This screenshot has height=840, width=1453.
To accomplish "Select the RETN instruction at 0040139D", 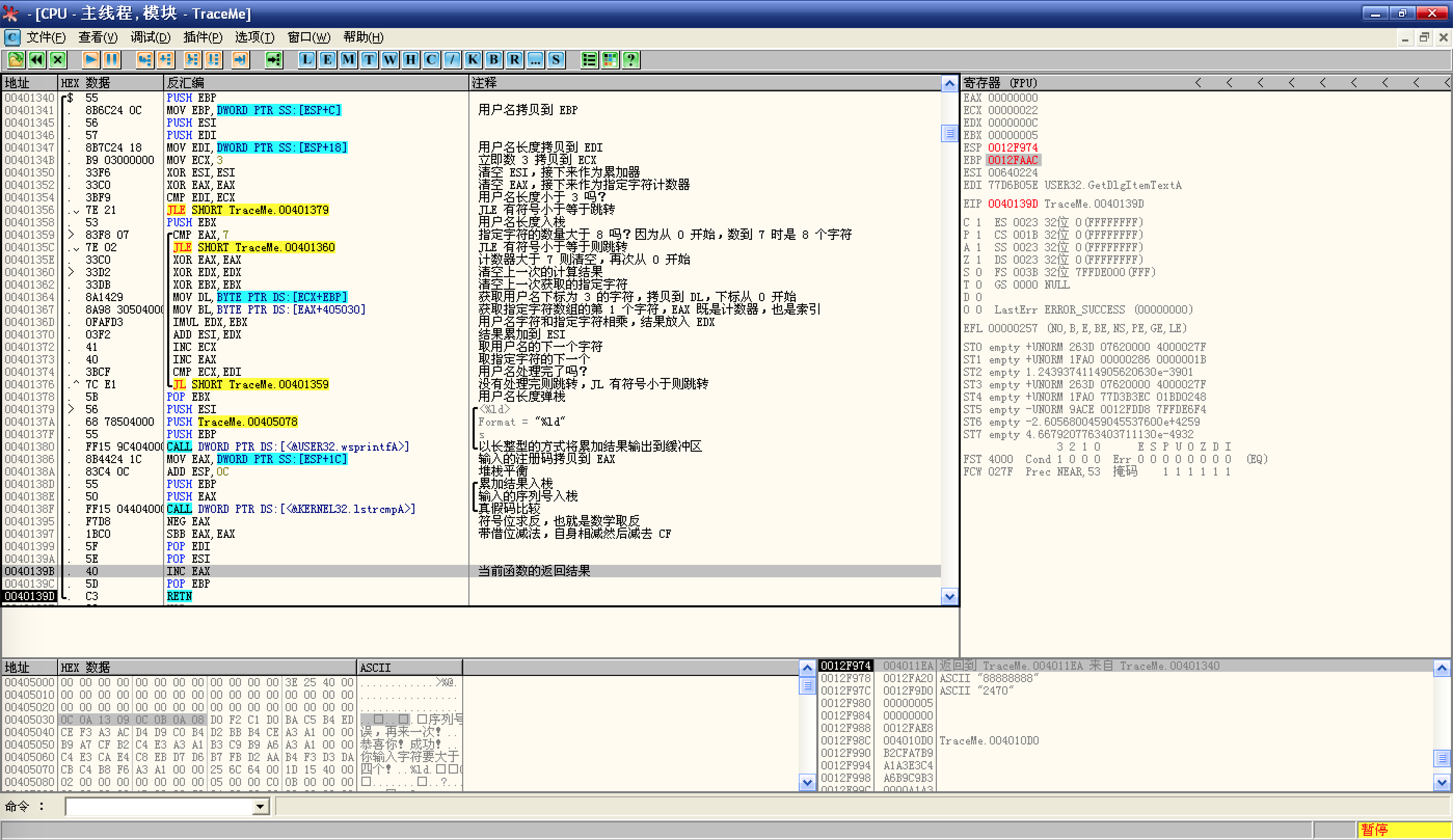I will (x=179, y=596).
